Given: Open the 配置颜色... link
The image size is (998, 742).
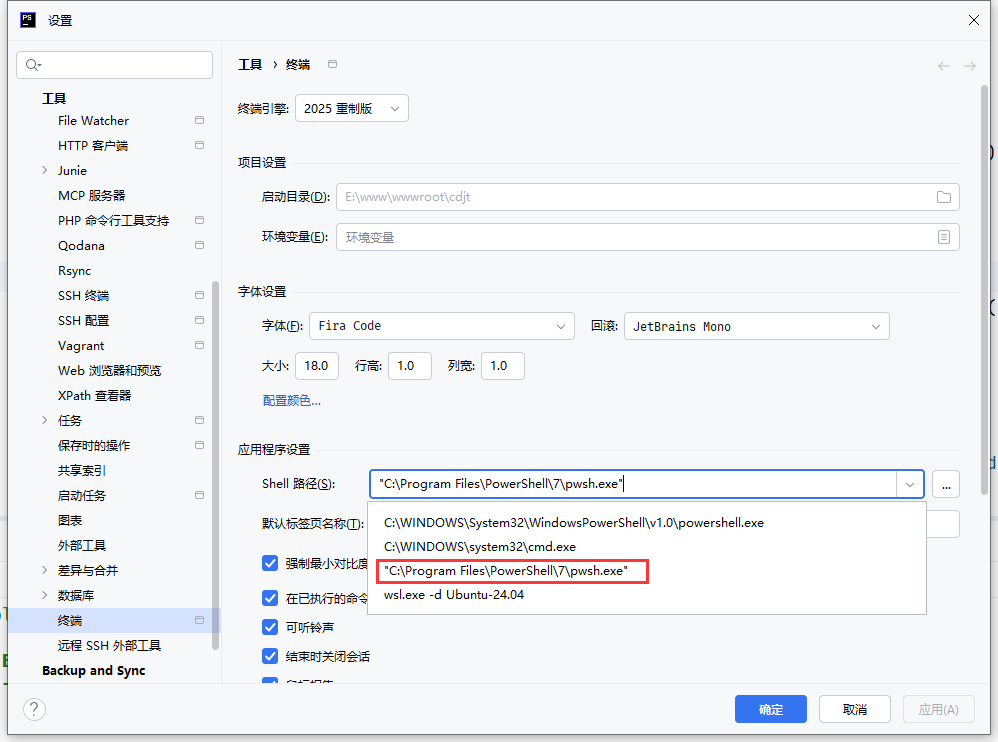Looking at the screenshot, I should [291, 401].
